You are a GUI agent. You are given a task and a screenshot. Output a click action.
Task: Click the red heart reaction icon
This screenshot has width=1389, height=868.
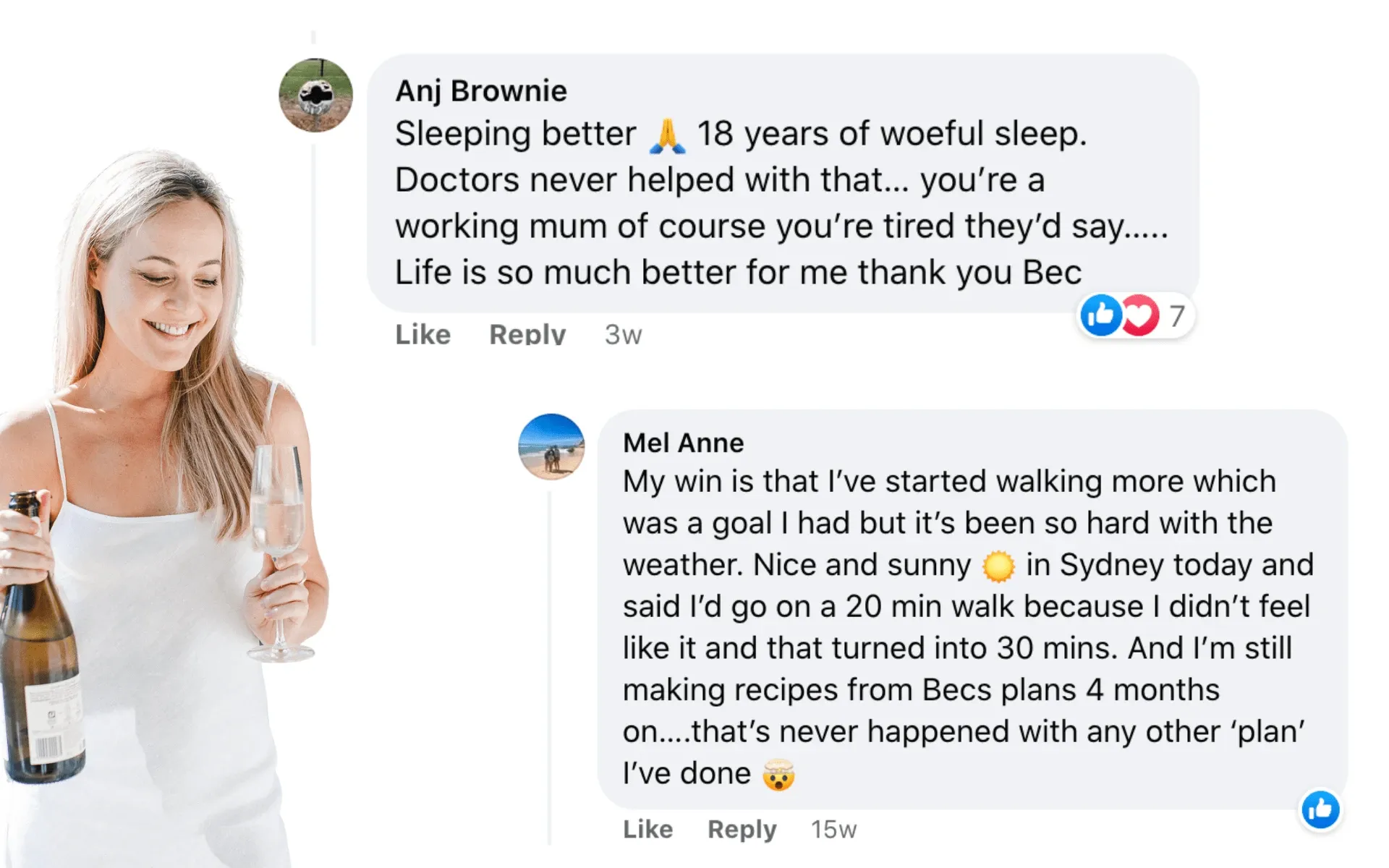coord(1139,317)
